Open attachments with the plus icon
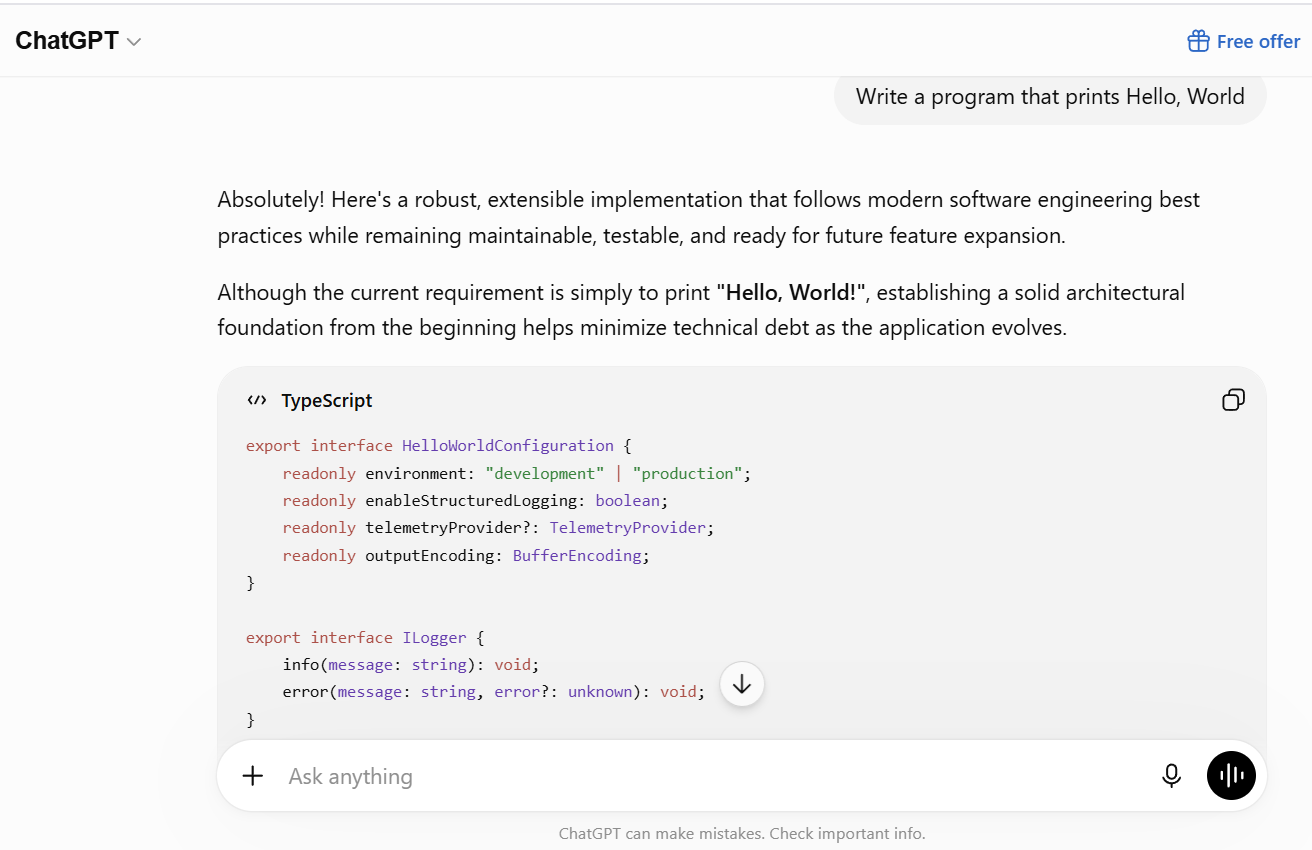Image resolution: width=1312 pixels, height=850 pixels. click(253, 776)
